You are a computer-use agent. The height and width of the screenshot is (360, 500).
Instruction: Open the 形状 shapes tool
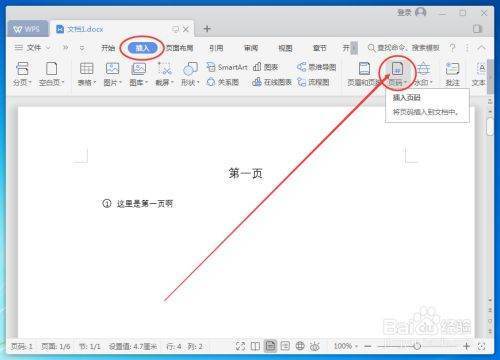coord(190,74)
